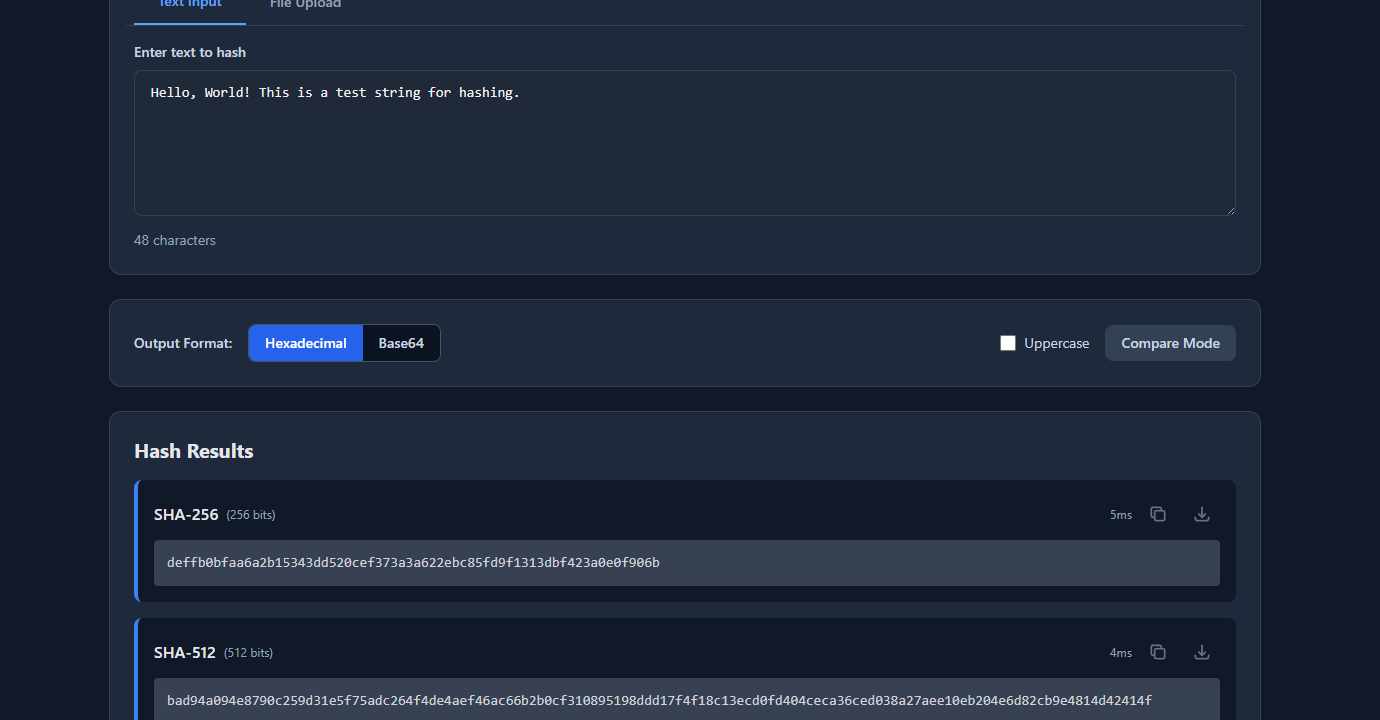The height and width of the screenshot is (720, 1380).
Task: Open Compare Mode
Action: [x=1170, y=343]
